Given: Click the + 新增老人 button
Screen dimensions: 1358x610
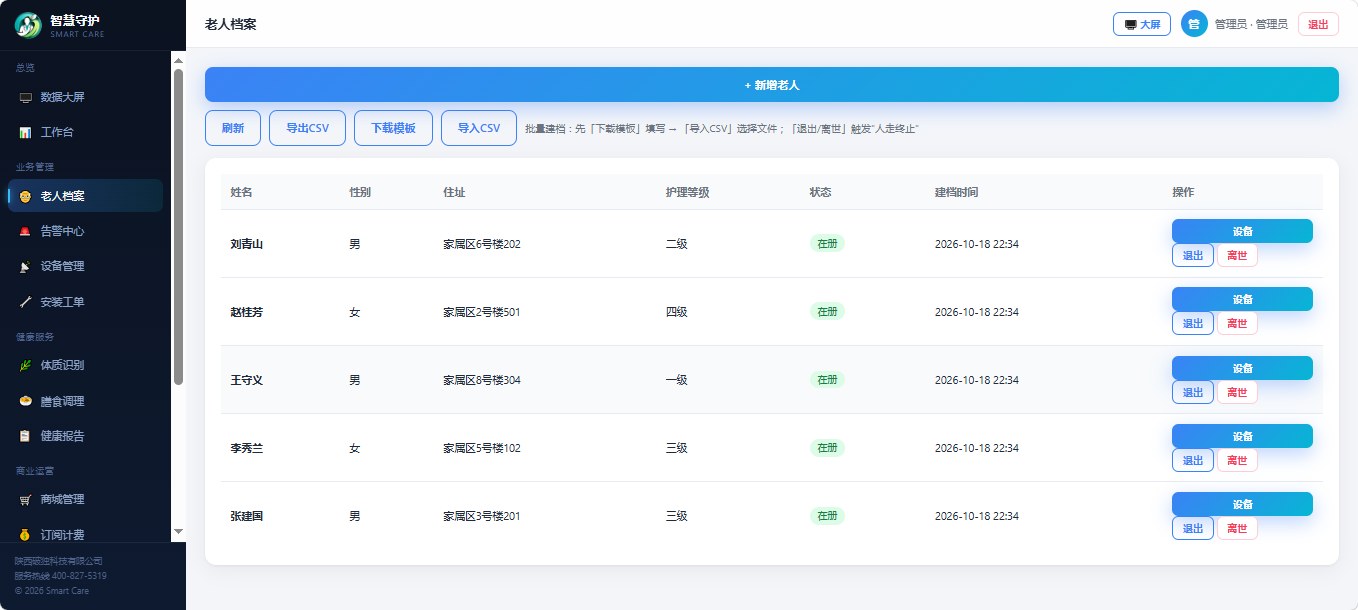Looking at the screenshot, I should [x=772, y=85].
